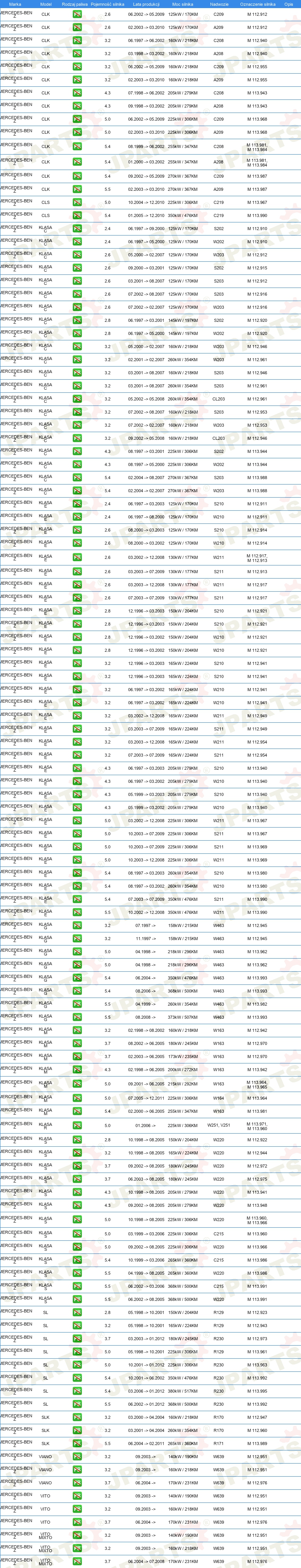301x1568 pixels.
Task: Click fuel icon in SL 3.7 M 112.973 row
Action: click(x=77, y=1339)
